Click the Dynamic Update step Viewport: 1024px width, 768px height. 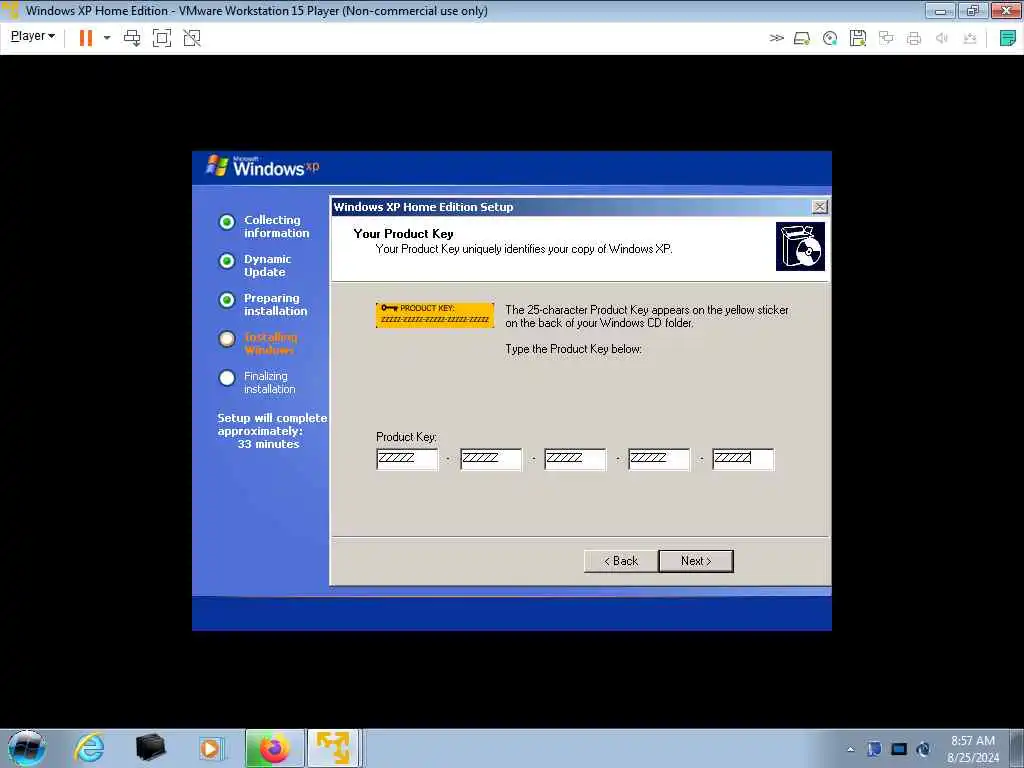point(255,266)
